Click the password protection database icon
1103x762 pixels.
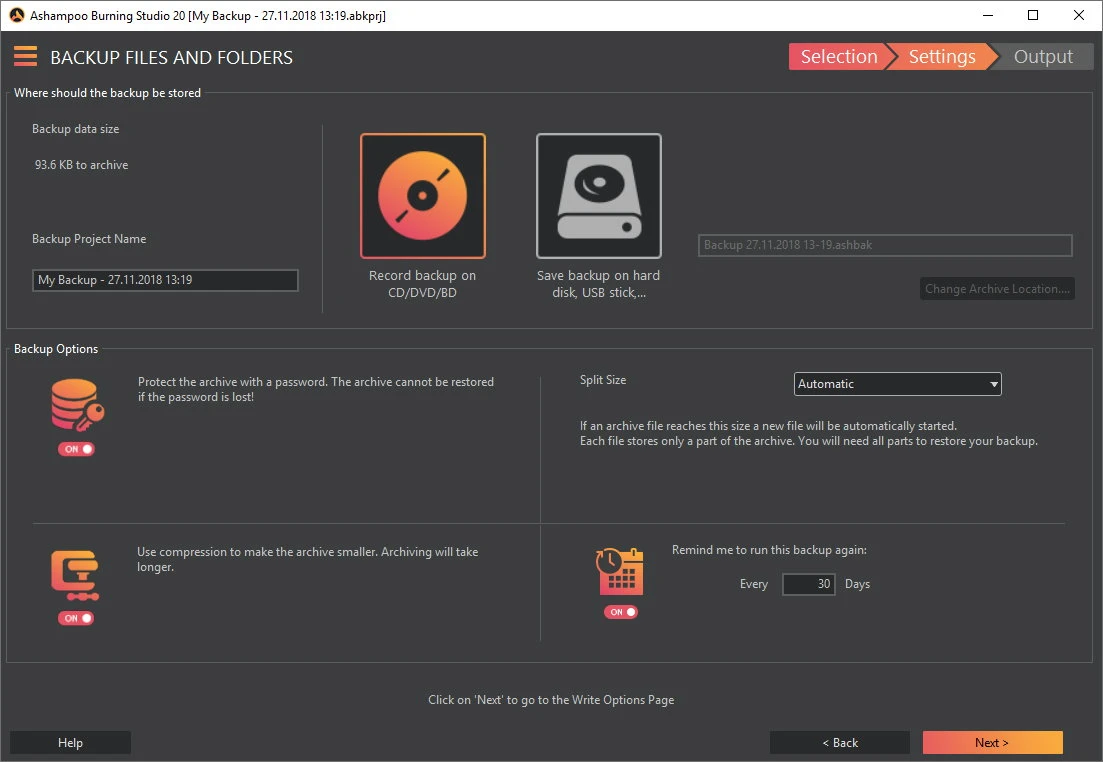tap(75, 405)
